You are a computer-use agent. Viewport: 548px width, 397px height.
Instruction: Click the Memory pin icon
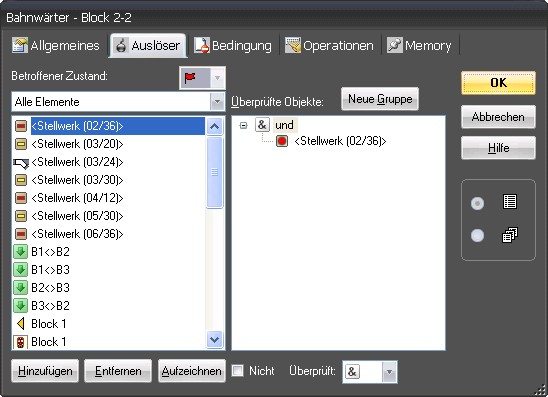coord(395,45)
